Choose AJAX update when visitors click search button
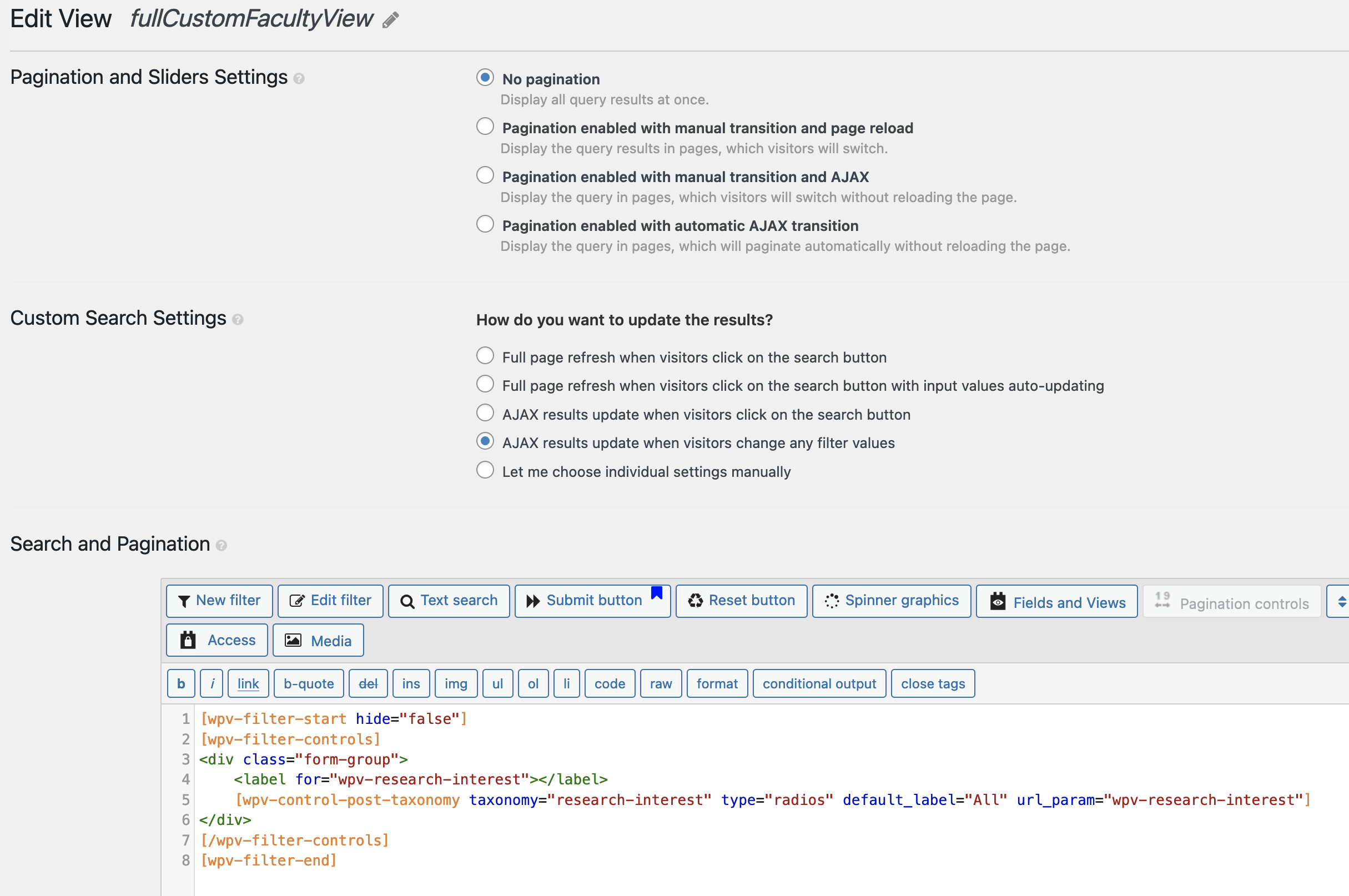This screenshot has height=896, width=1349. pos(485,412)
